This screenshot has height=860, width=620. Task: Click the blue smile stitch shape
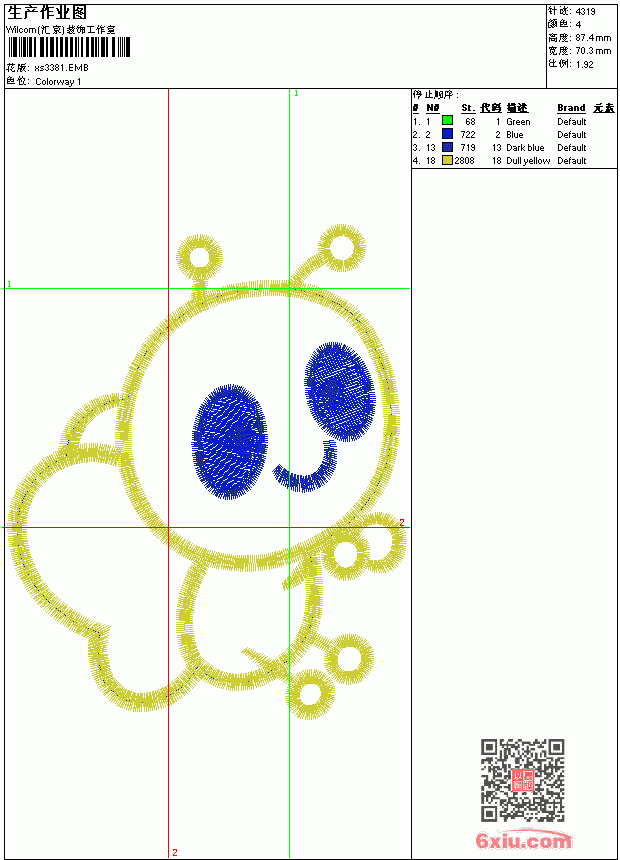[307, 468]
